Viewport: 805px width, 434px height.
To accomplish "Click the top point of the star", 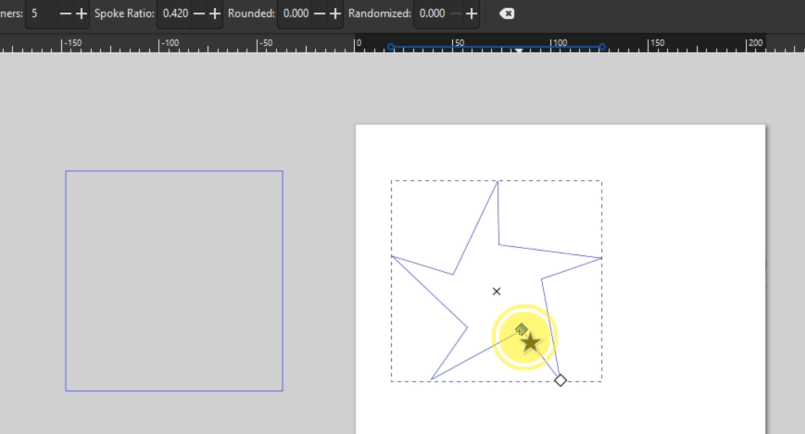I will 496,182.
